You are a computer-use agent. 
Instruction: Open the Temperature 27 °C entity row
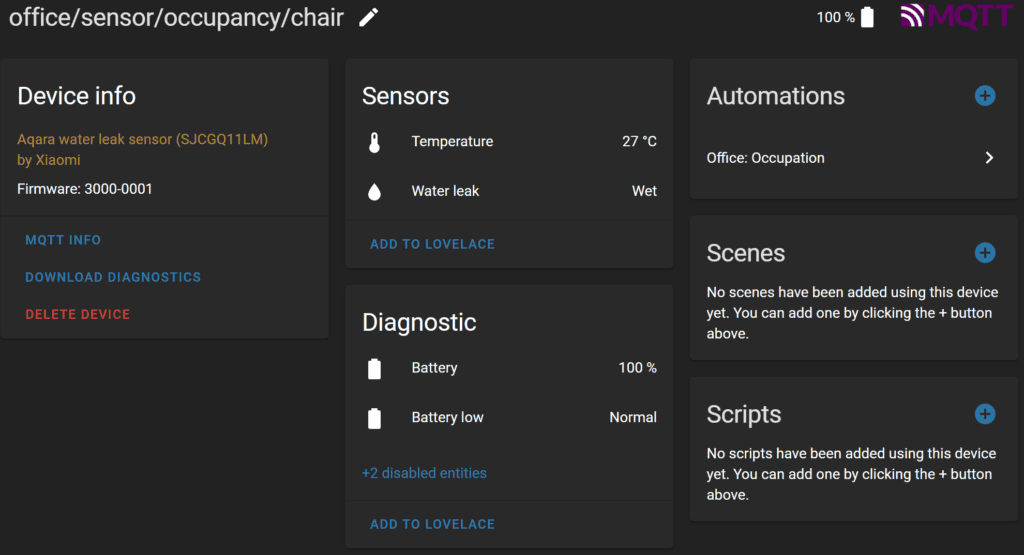[x=509, y=142]
